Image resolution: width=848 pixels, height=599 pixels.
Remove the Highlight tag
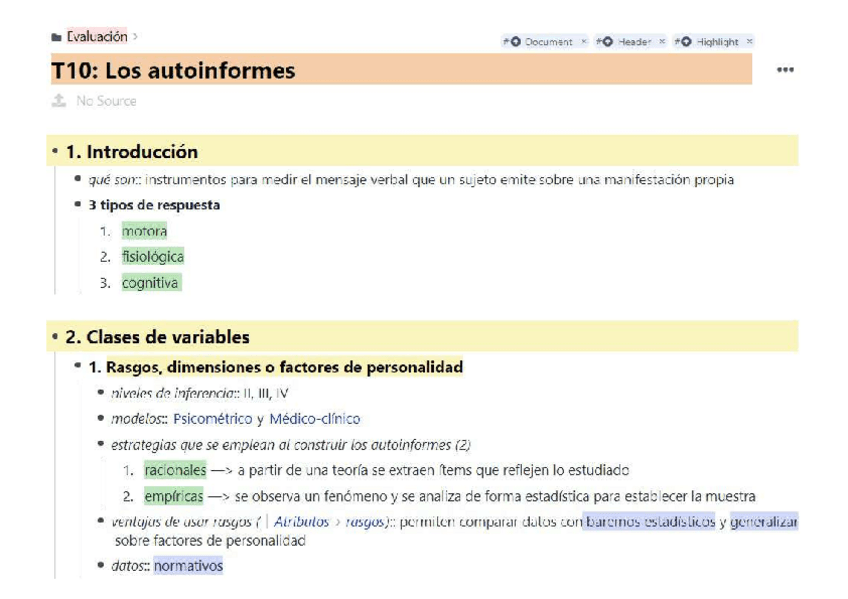click(x=749, y=41)
